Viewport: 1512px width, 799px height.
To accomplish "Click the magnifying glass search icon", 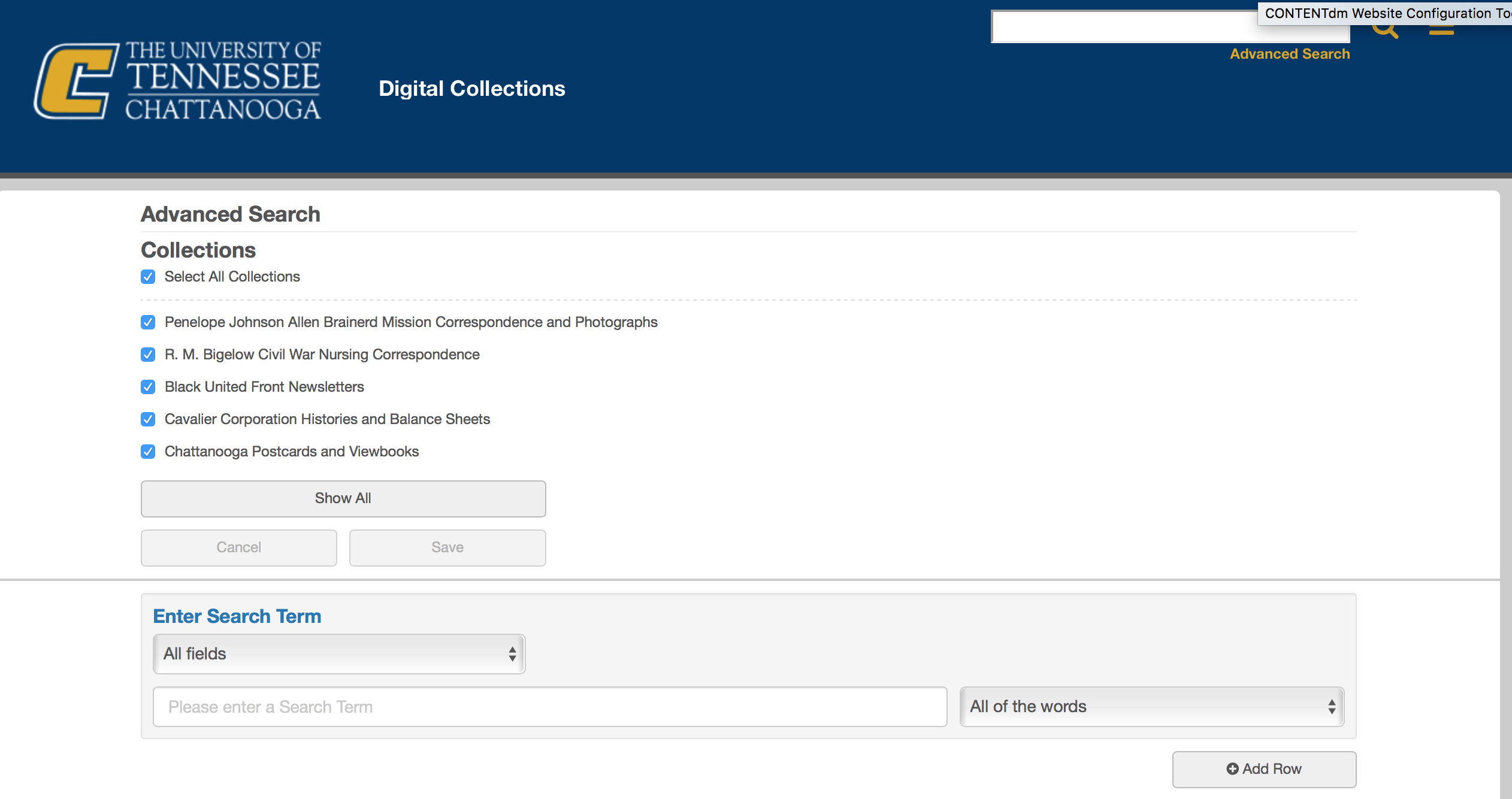I will [1386, 29].
